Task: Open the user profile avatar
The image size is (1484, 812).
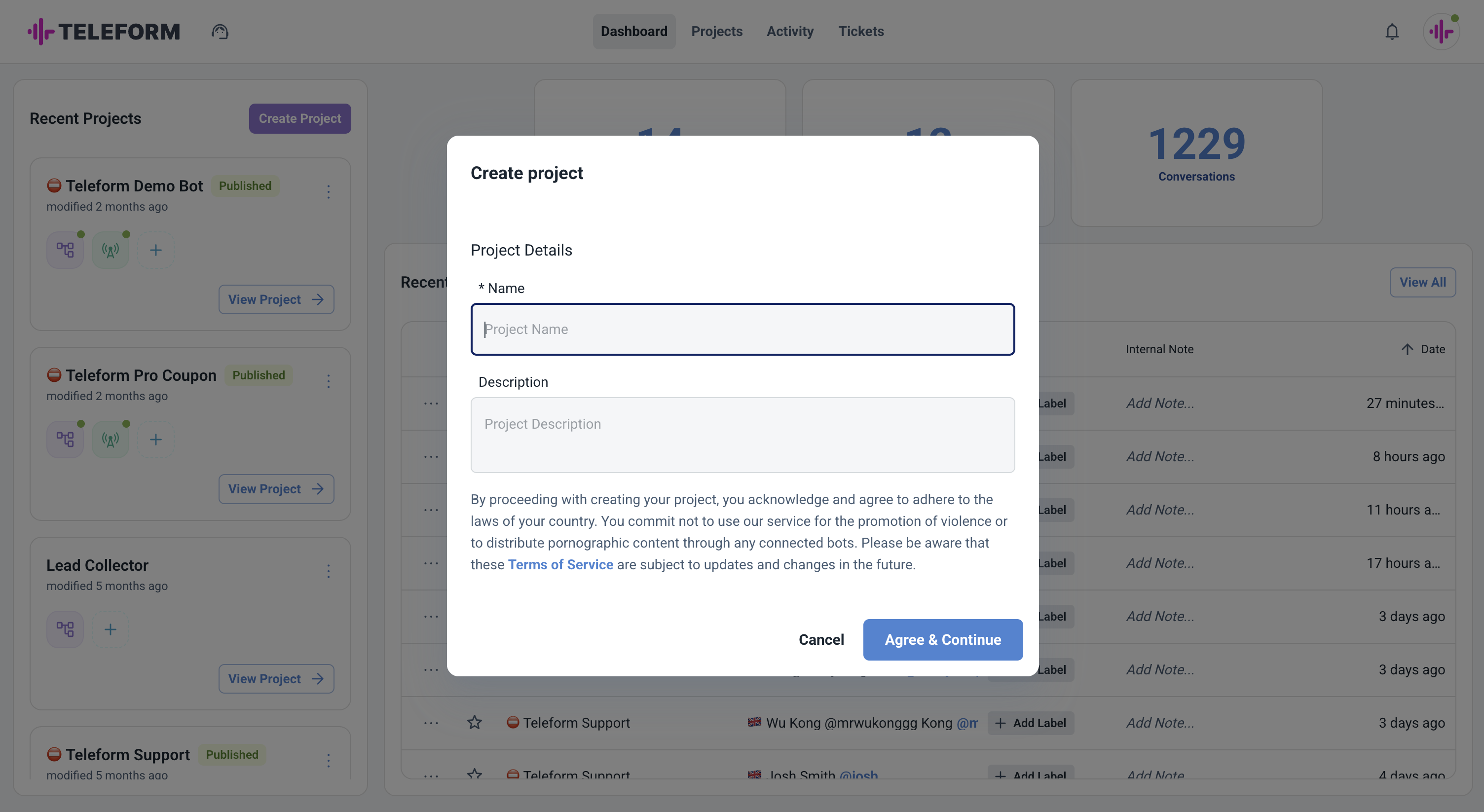Action: point(1441,32)
